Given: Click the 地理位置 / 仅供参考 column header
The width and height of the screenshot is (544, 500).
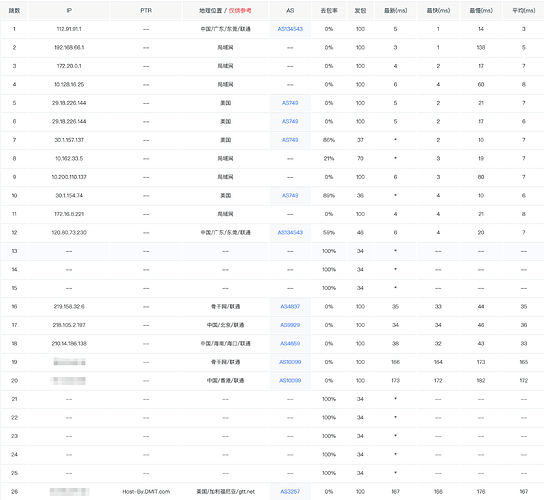Looking at the screenshot, I should 226,11.
